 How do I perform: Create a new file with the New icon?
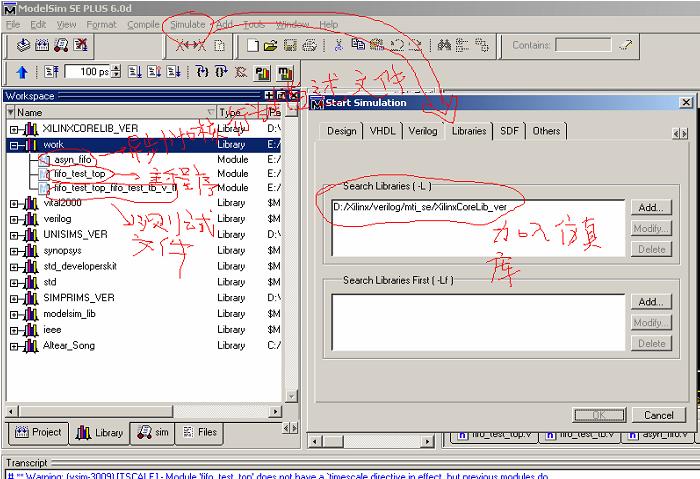click(x=253, y=45)
